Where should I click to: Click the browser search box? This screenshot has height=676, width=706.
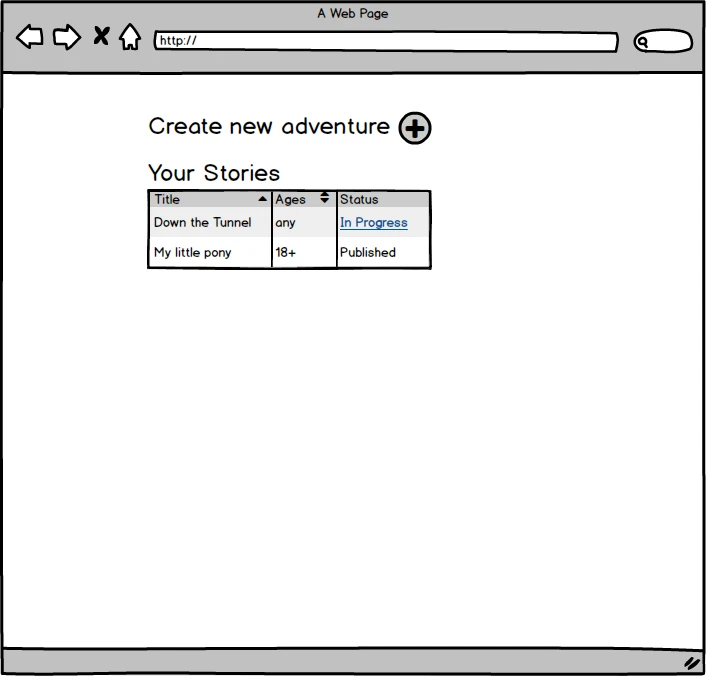point(663,41)
